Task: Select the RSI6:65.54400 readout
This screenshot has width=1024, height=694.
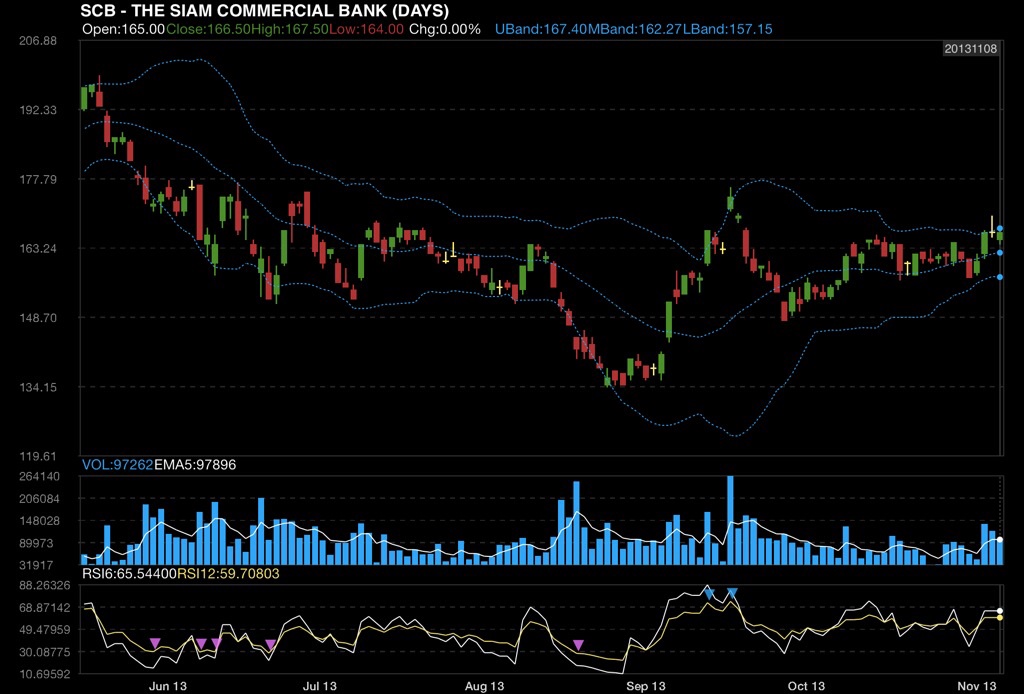Action: (x=129, y=574)
